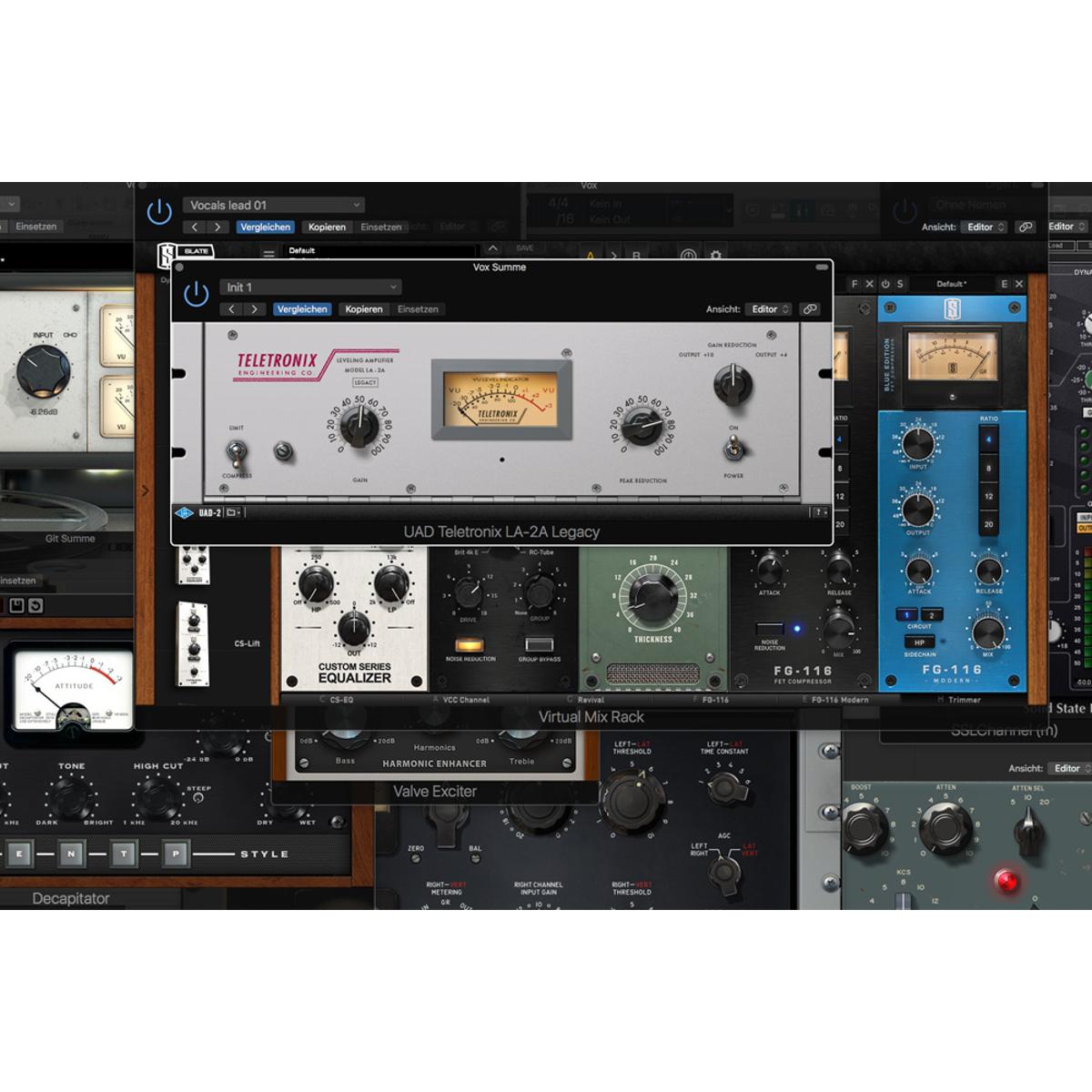
Task: Click the CS-Lift module thumbnail
Action: (192, 643)
